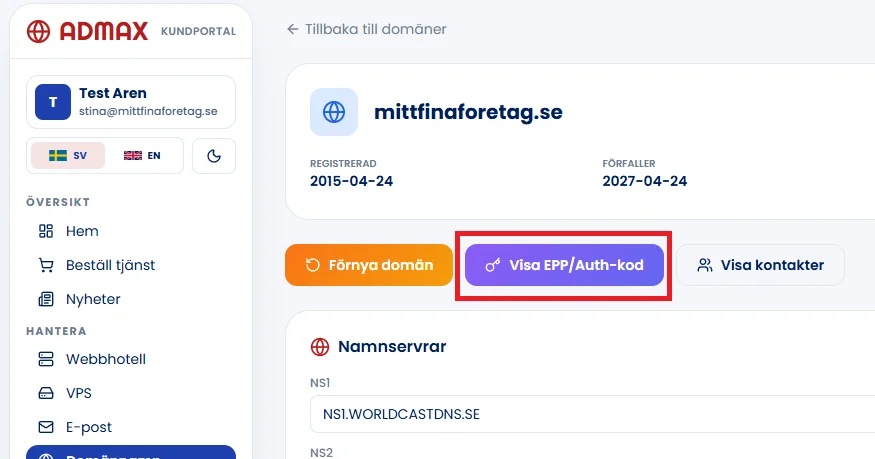Click the blue globe icon beside mittfinaforetag.se
This screenshot has width=875, height=459.
click(334, 112)
